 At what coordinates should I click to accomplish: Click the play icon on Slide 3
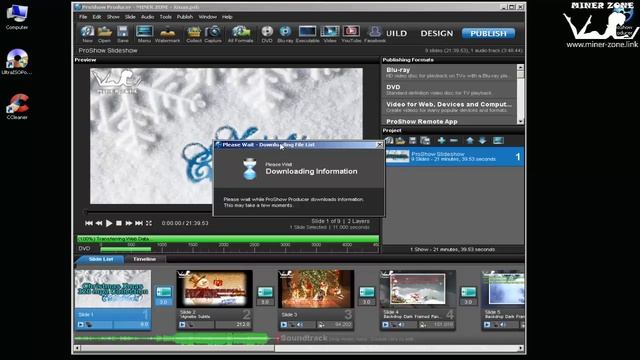[x=284, y=325]
